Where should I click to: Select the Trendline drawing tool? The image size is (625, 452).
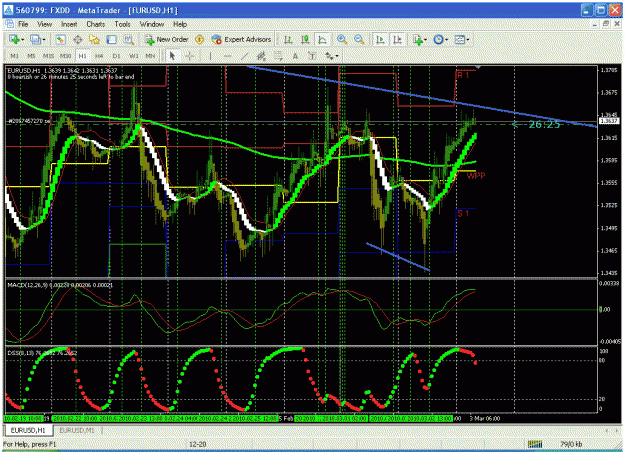click(244, 56)
